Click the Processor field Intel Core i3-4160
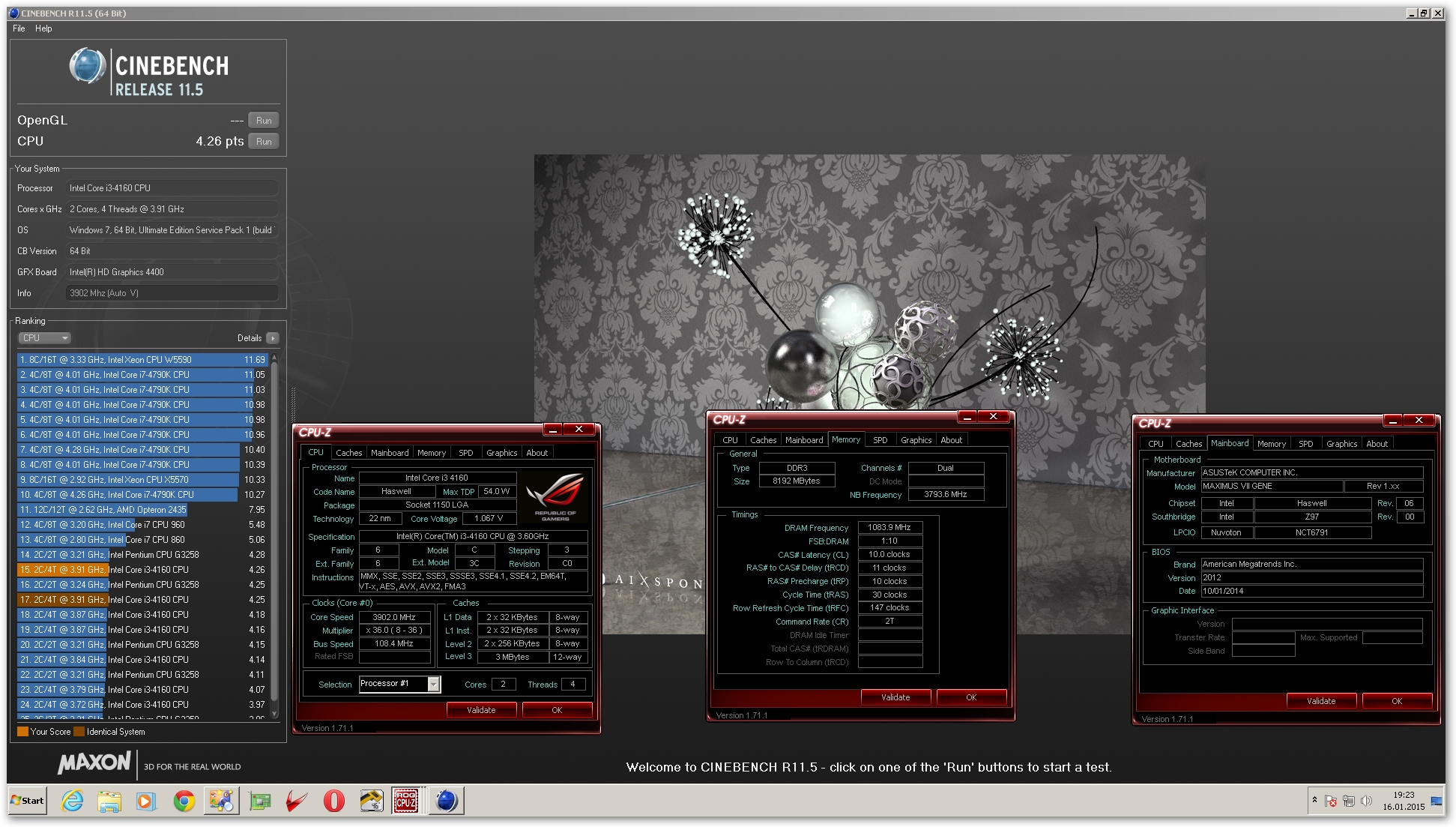The height and width of the screenshot is (827, 1456). pos(172,188)
